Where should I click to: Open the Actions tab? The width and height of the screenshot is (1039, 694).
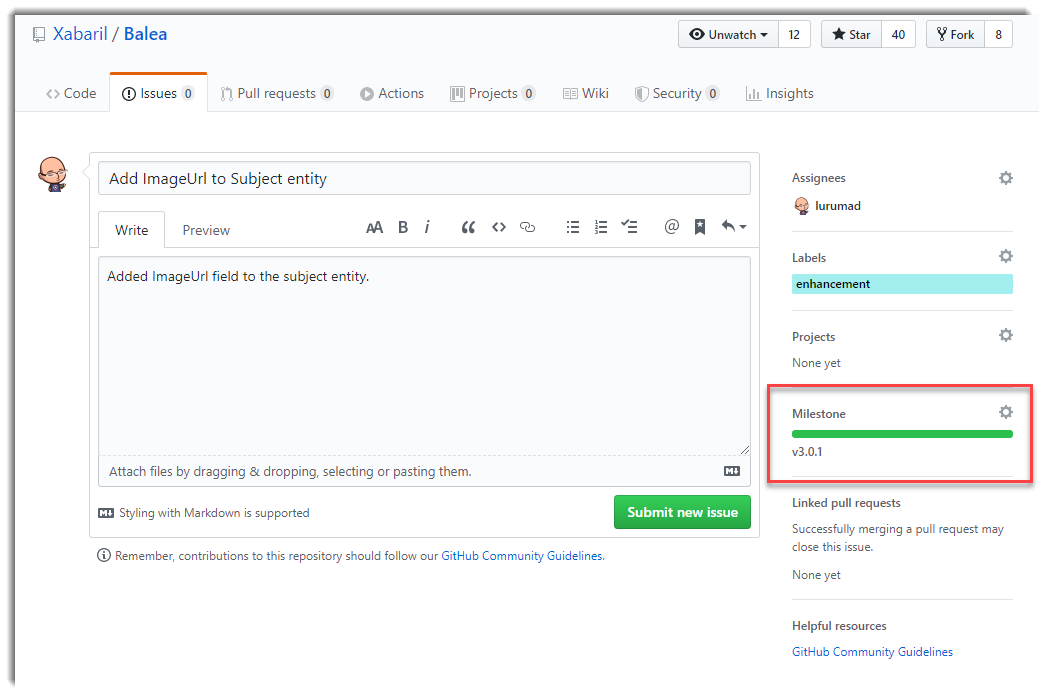click(x=392, y=93)
